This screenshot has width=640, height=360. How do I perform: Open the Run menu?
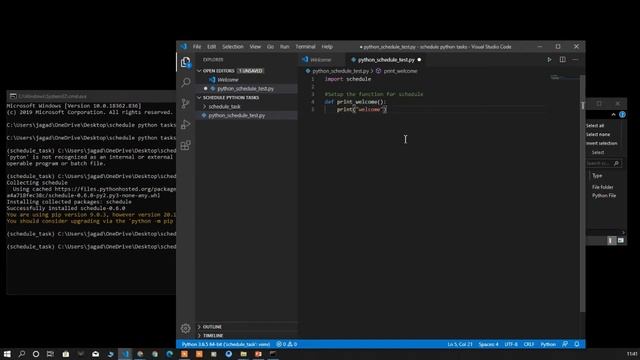tap(284, 47)
